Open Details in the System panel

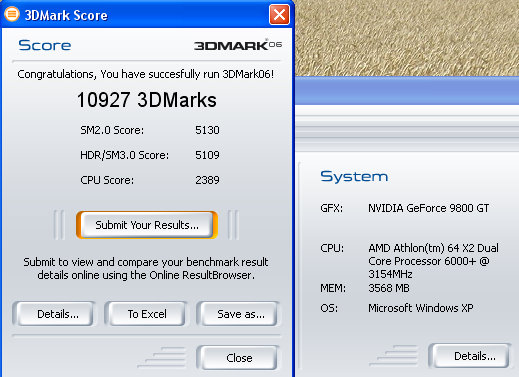pyautogui.click(x=469, y=356)
